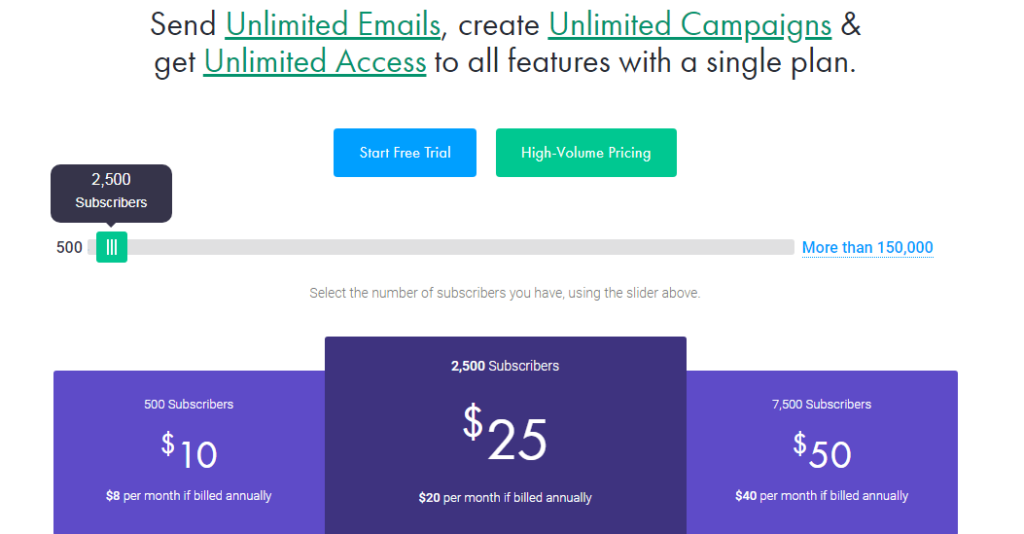
Task: Click the $25 price amount
Action: click(x=505, y=434)
